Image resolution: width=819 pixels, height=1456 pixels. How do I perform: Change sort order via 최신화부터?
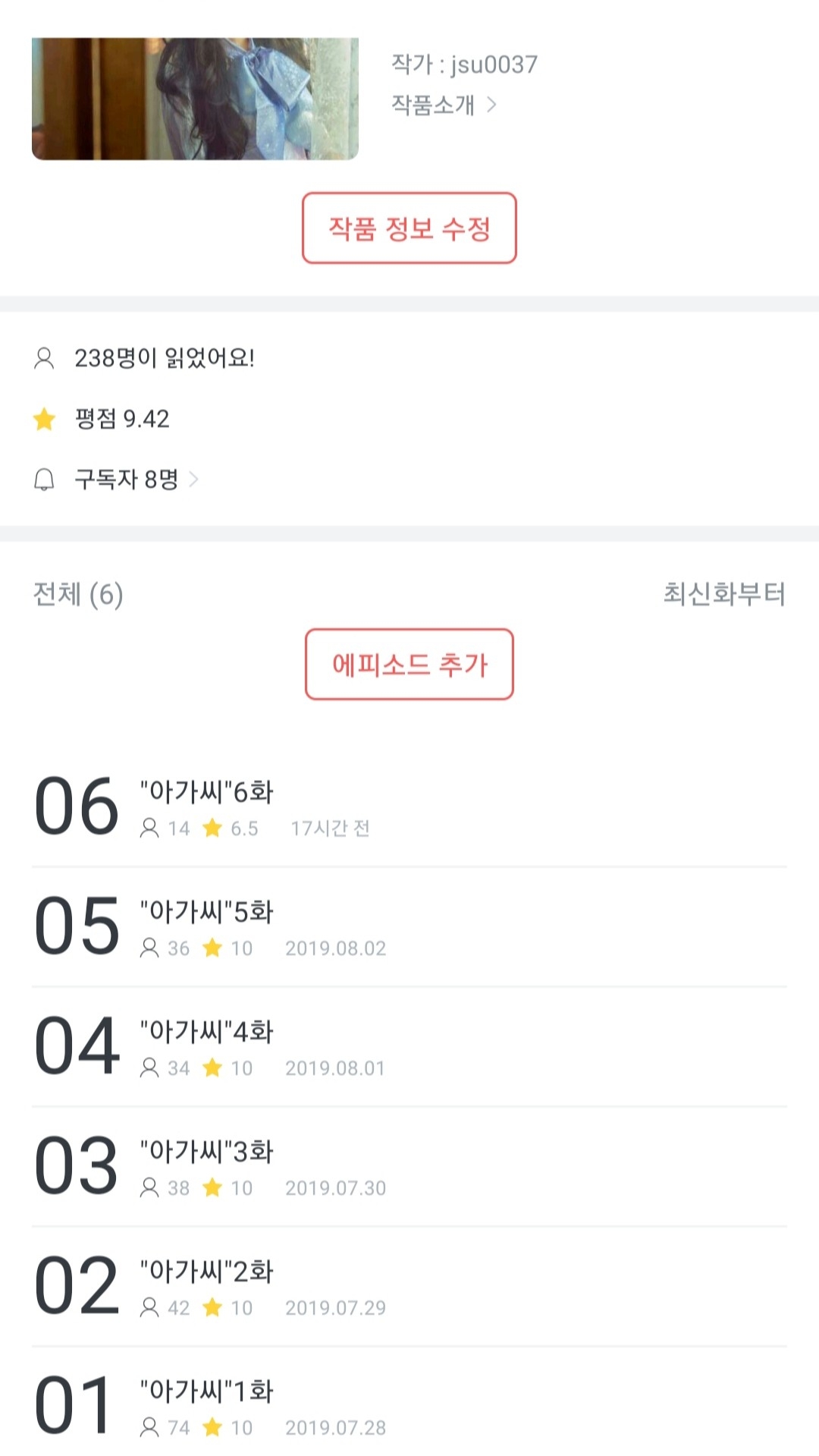(723, 593)
